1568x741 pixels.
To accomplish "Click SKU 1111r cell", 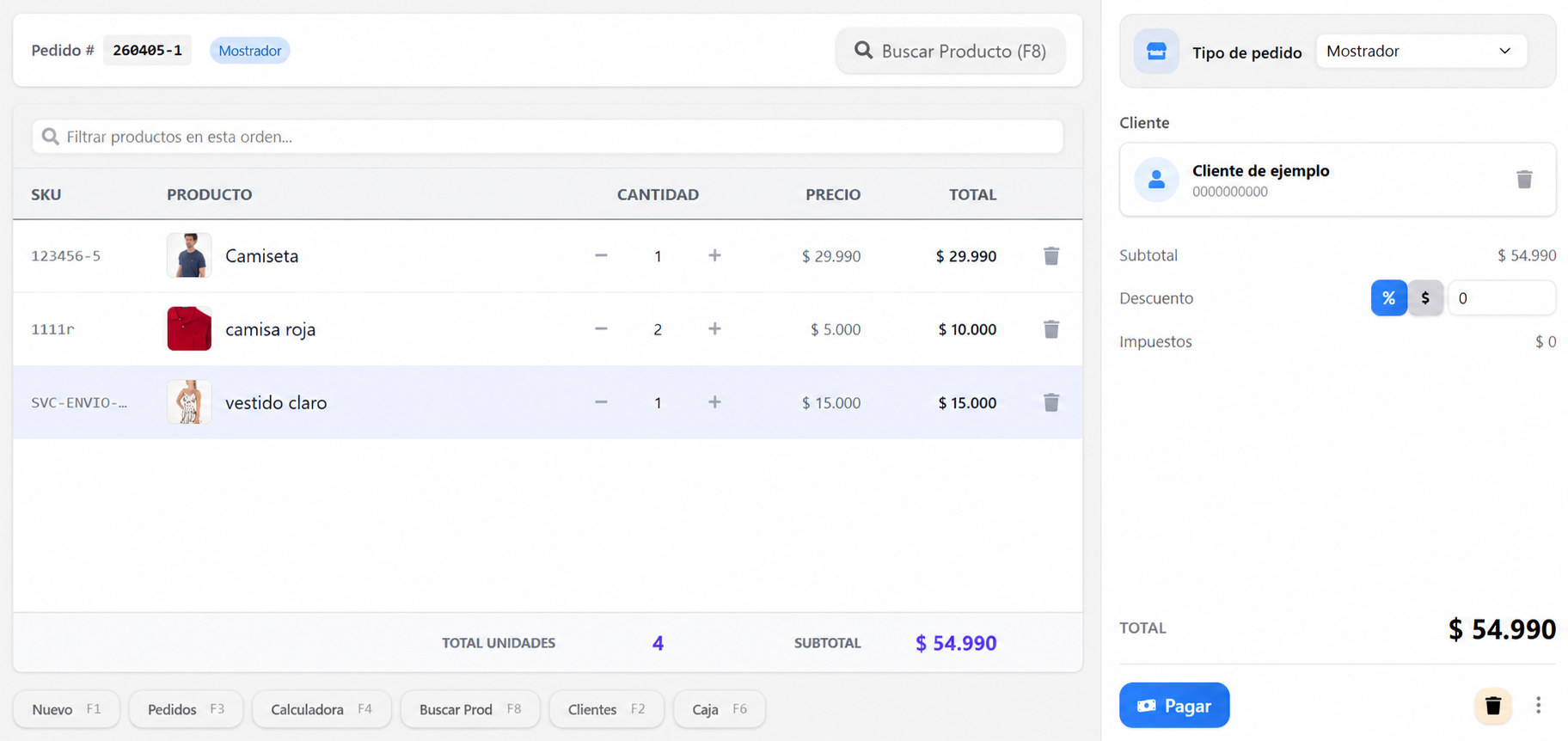I will (52, 329).
